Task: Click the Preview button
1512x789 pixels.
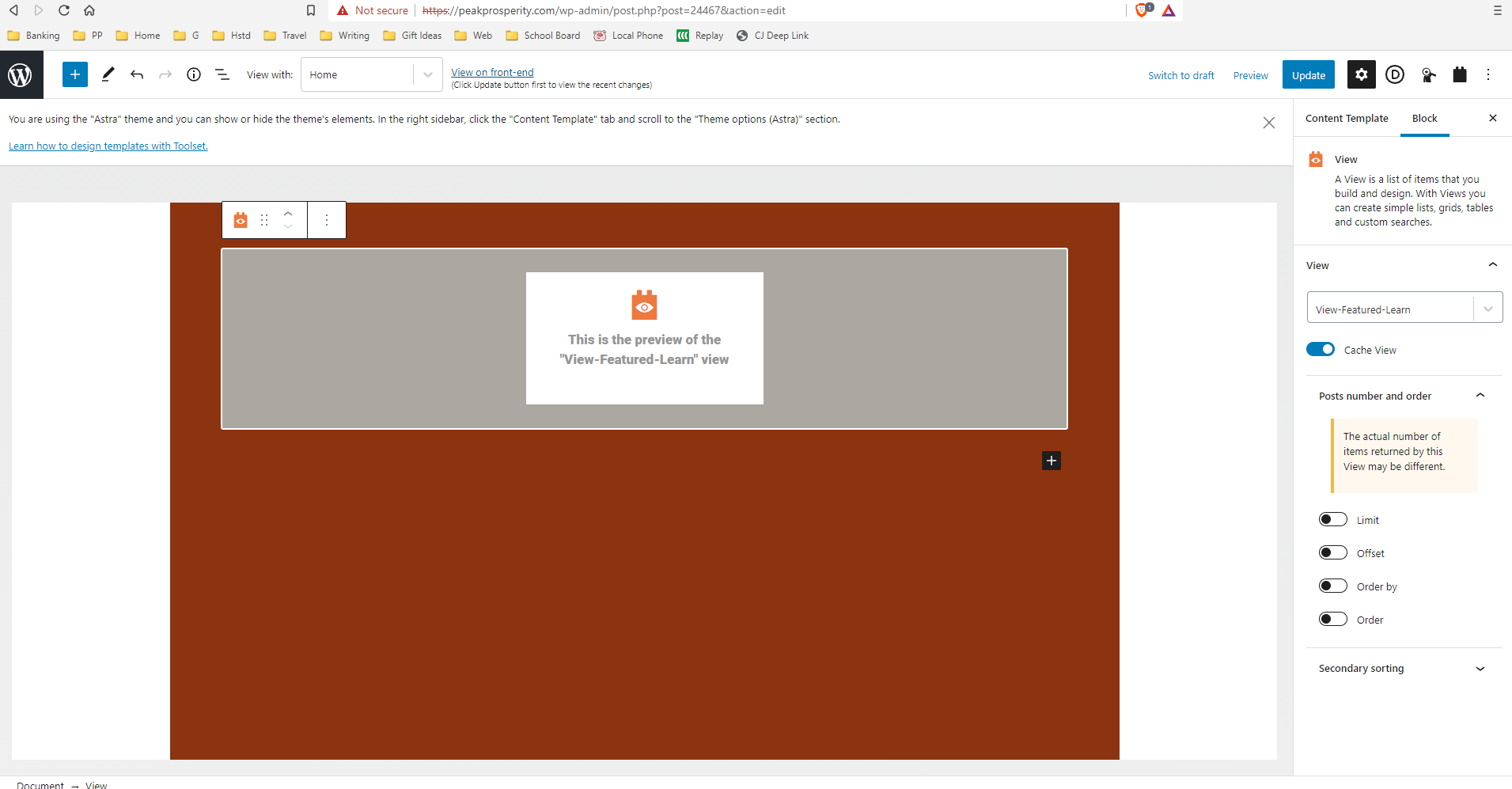Action: tap(1250, 75)
